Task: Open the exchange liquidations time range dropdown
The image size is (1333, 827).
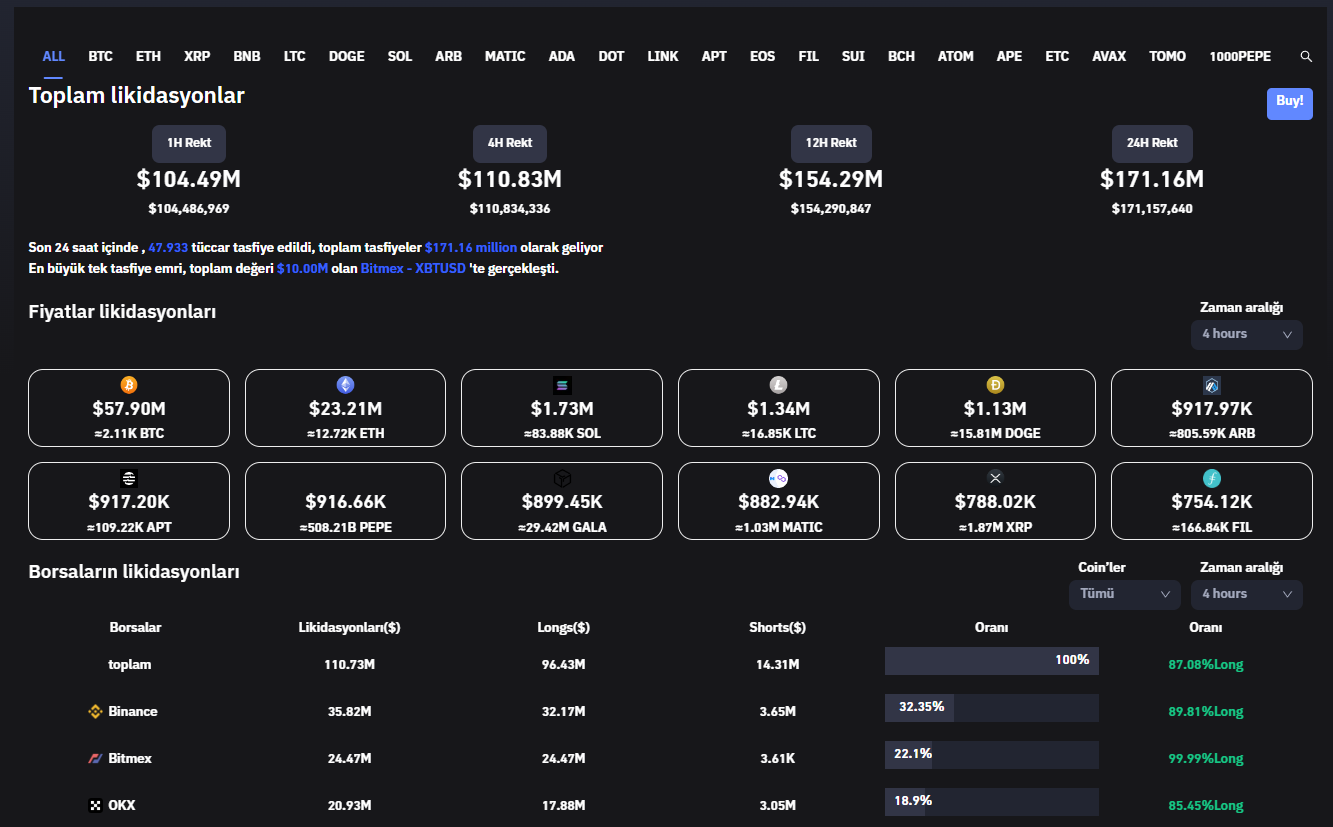Action: pos(1246,594)
